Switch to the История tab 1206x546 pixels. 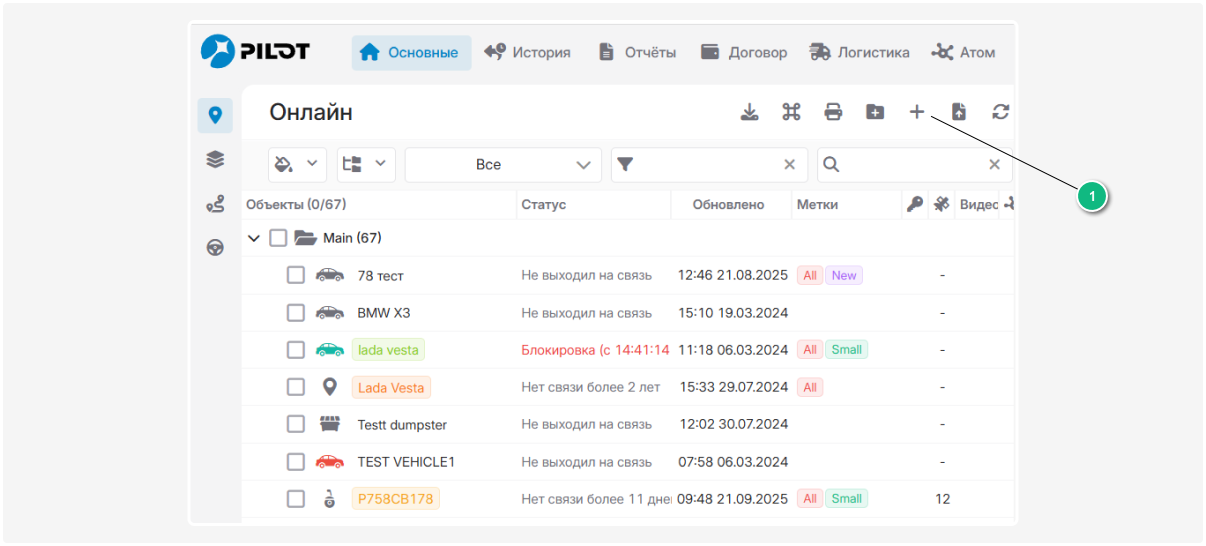pyautogui.click(x=527, y=53)
